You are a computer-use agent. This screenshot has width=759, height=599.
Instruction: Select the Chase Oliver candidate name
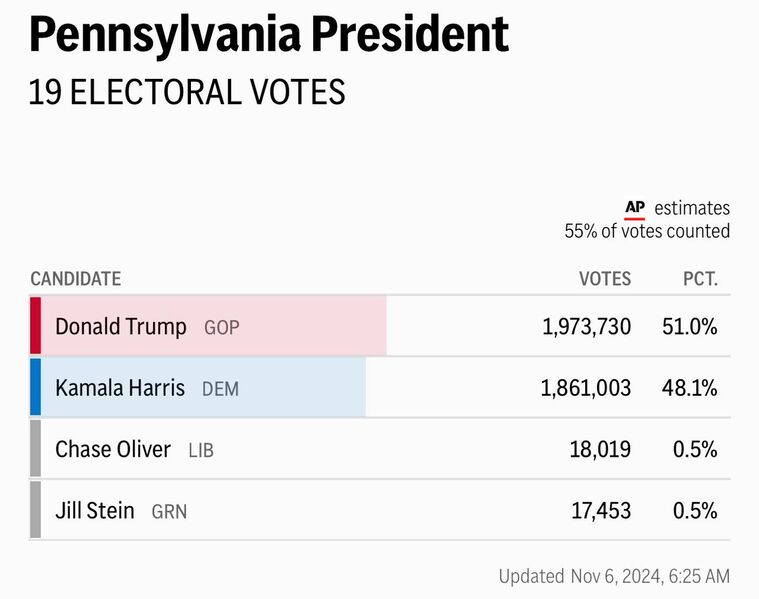[x=113, y=450]
